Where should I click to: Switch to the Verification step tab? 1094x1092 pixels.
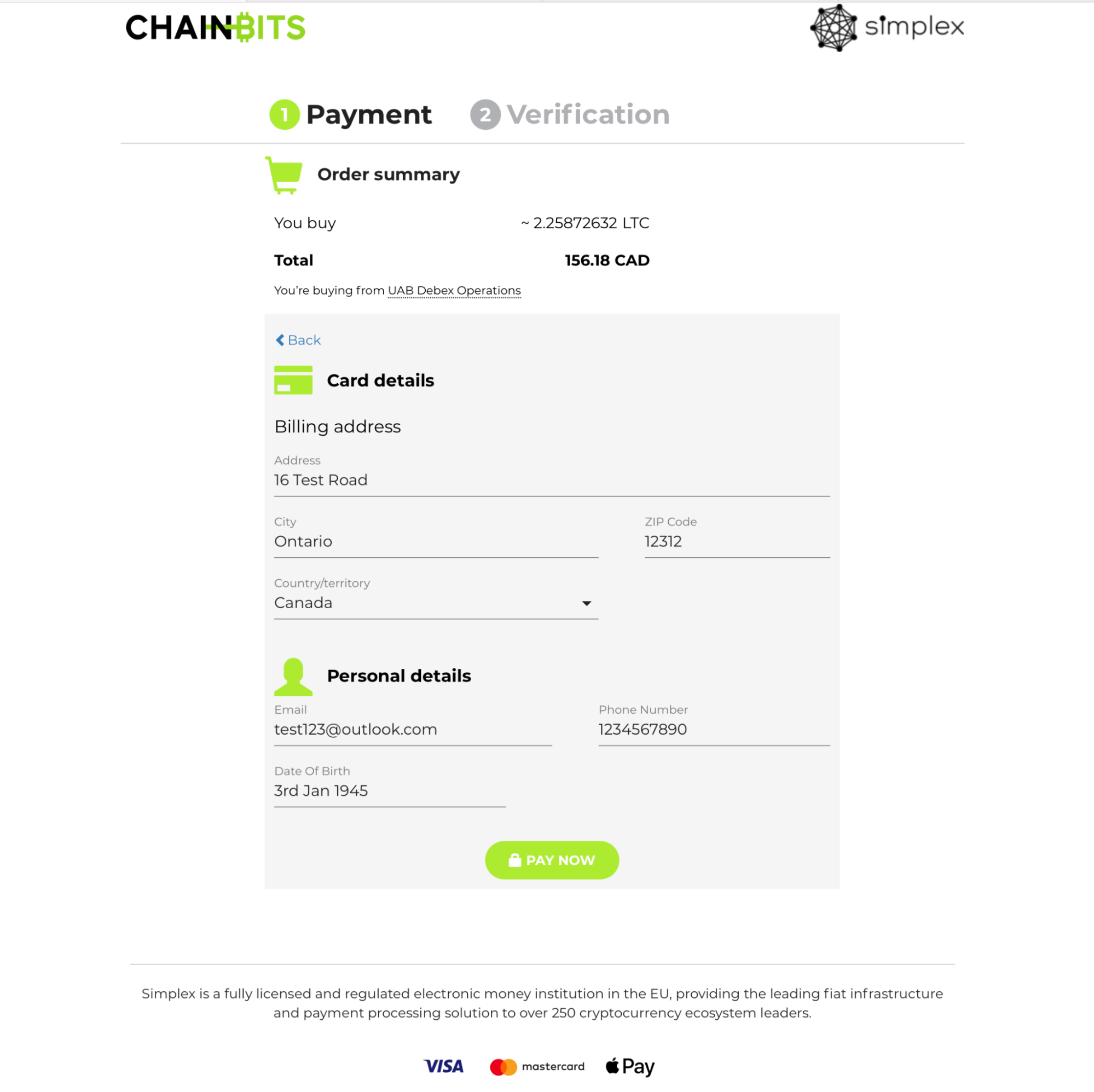(x=570, y=114)
